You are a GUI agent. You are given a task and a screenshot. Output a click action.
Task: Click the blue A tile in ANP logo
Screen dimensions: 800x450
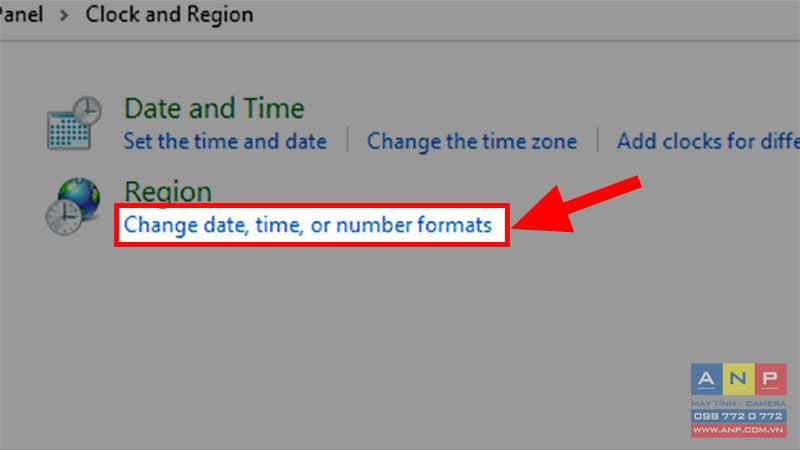click(707, 379)
